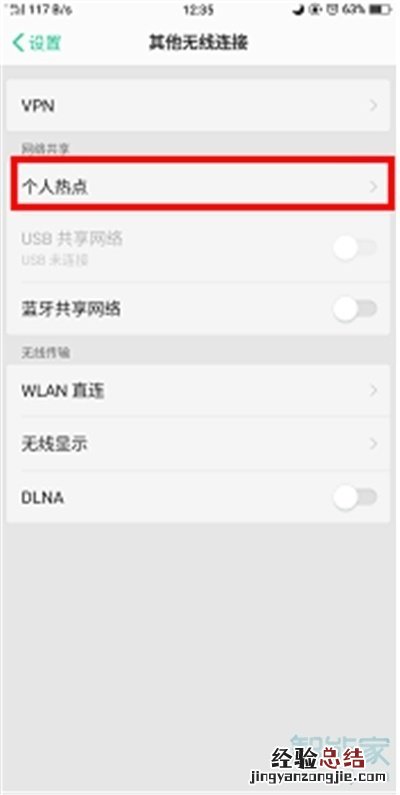This screenshot has height=795, width=400.
Task: Open the 个人热点 menu item
Action: point(198,187)
